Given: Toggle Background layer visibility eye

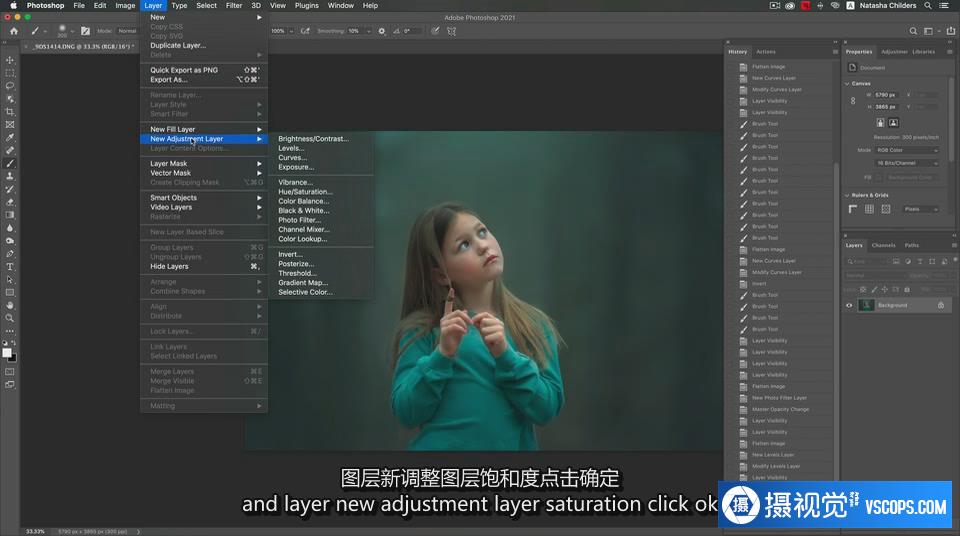Looking at the screenshot, I should tap(849, 305).
